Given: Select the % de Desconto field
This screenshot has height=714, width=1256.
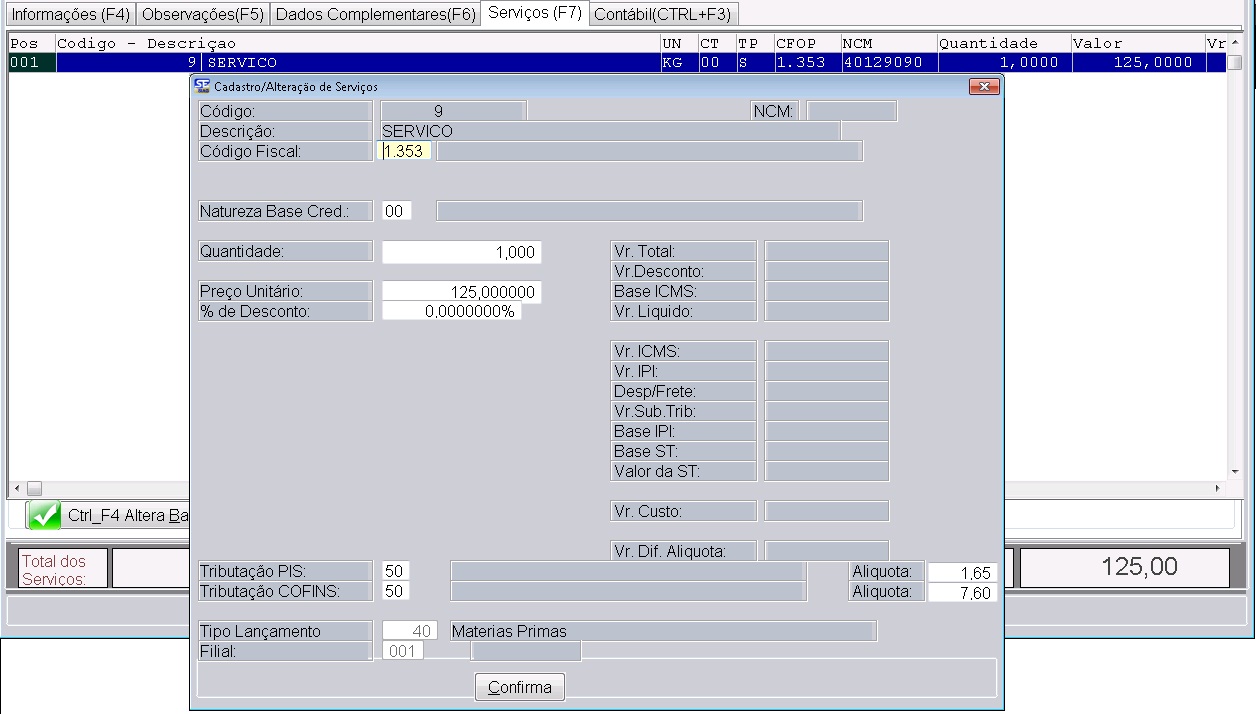Looking at the screenshot, I should [451, 312].
